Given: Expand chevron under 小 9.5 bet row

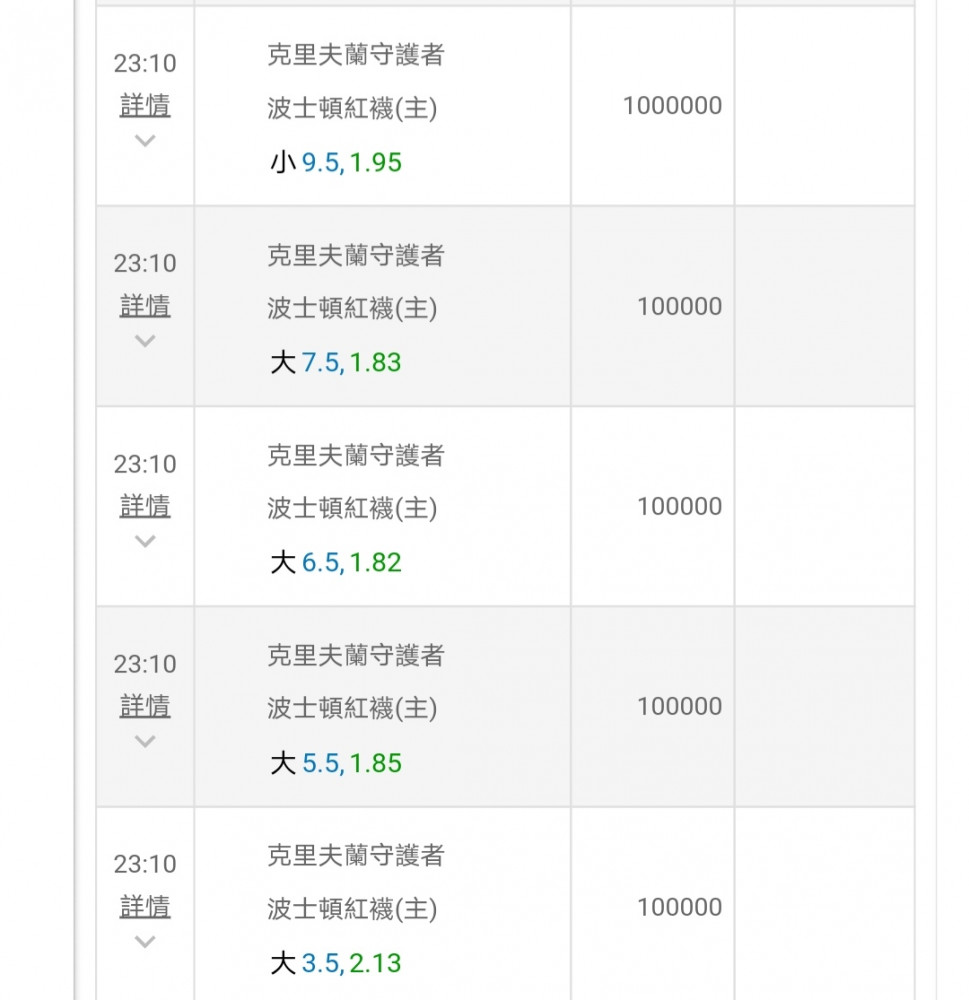Looking at the screenshot, I should (145, 141).
